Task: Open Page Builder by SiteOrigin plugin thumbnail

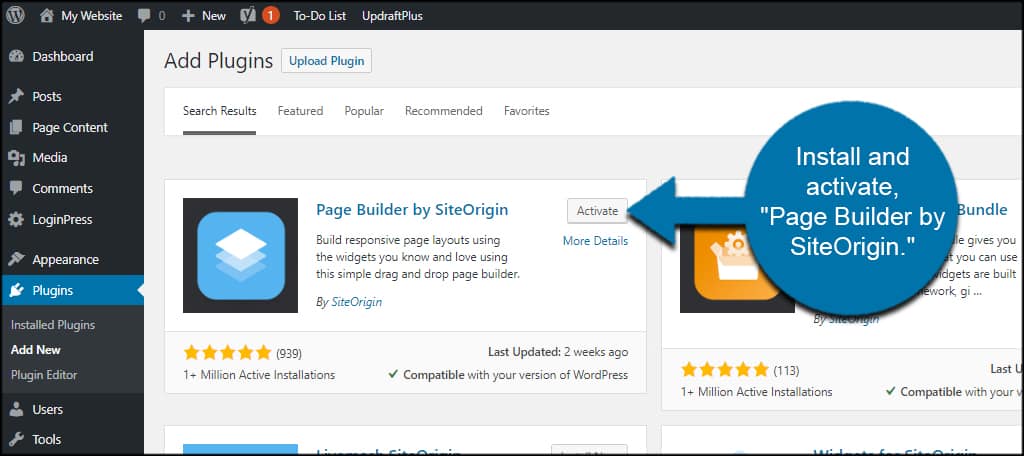Action: pyautogui.click(x=240, y=255)
